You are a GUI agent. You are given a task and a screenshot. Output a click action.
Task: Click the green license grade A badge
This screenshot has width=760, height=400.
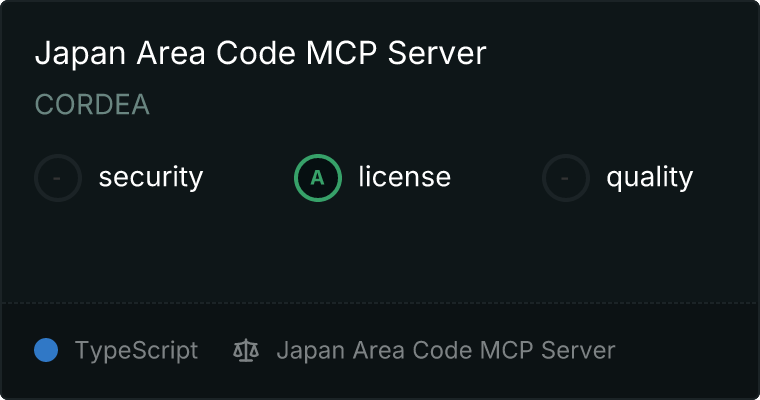click(x=318, y=178)
